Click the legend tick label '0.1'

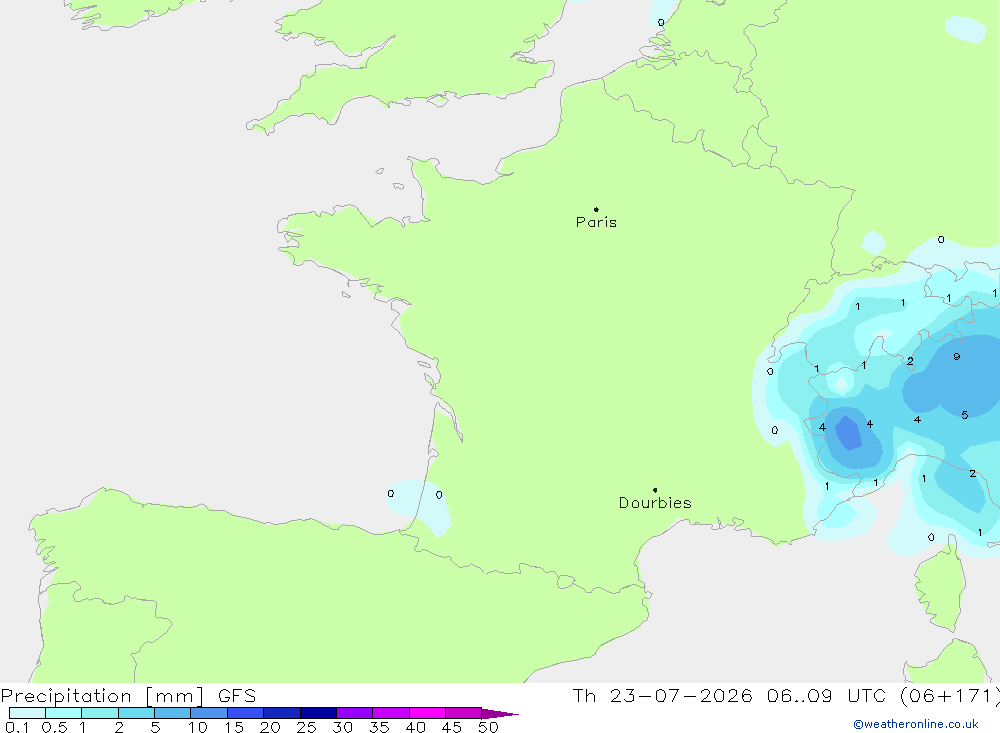tap(17, 727)
